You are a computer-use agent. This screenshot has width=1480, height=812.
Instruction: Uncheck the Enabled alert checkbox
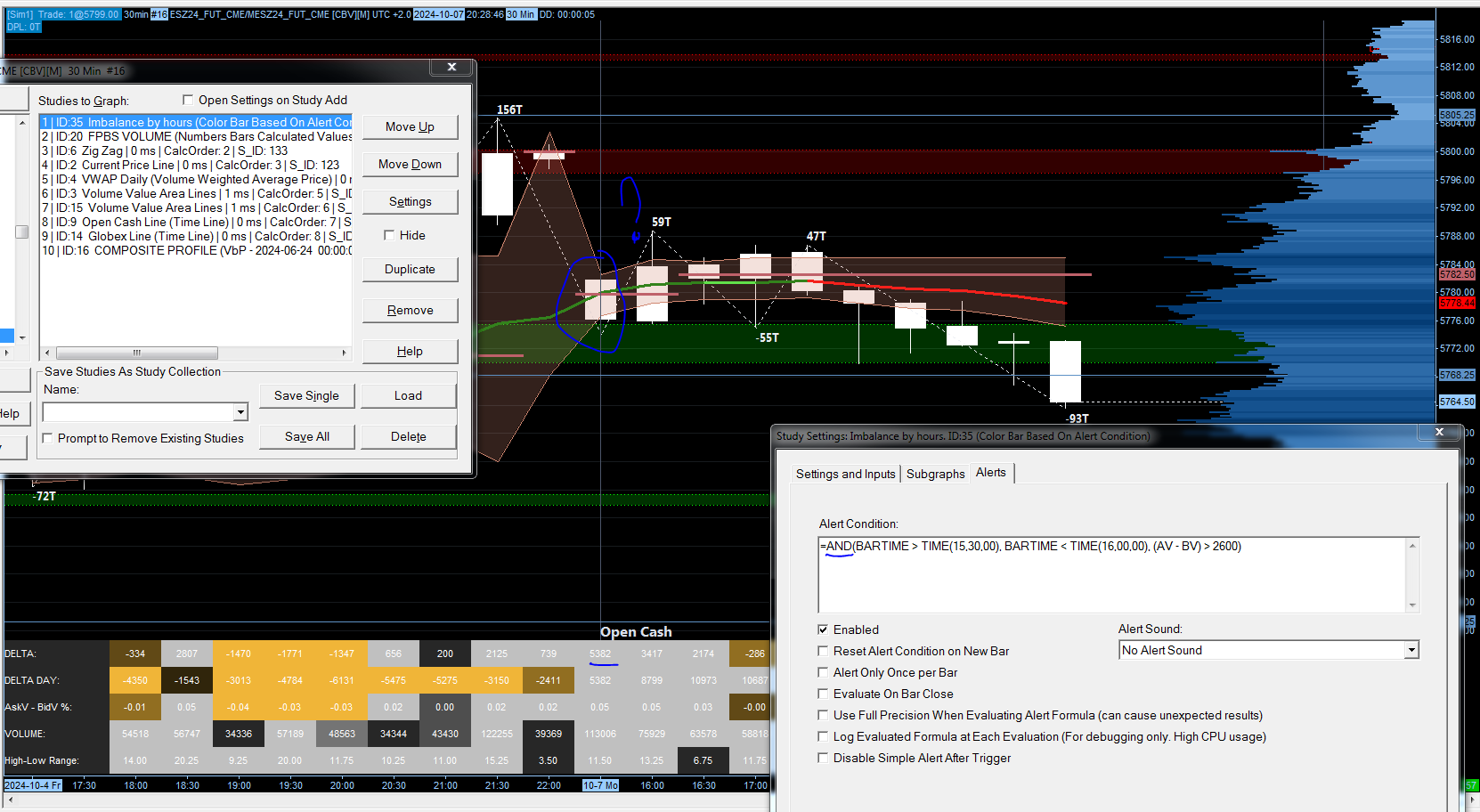(823, 629)
